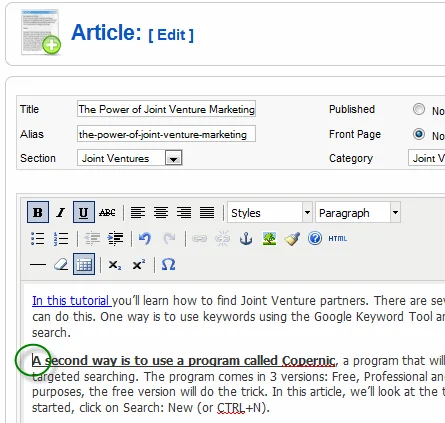Image resolution: width=445 pixels, height=423 pixels.
Task: Click the Italic formatting icon
Action: [x=61, y=212]
